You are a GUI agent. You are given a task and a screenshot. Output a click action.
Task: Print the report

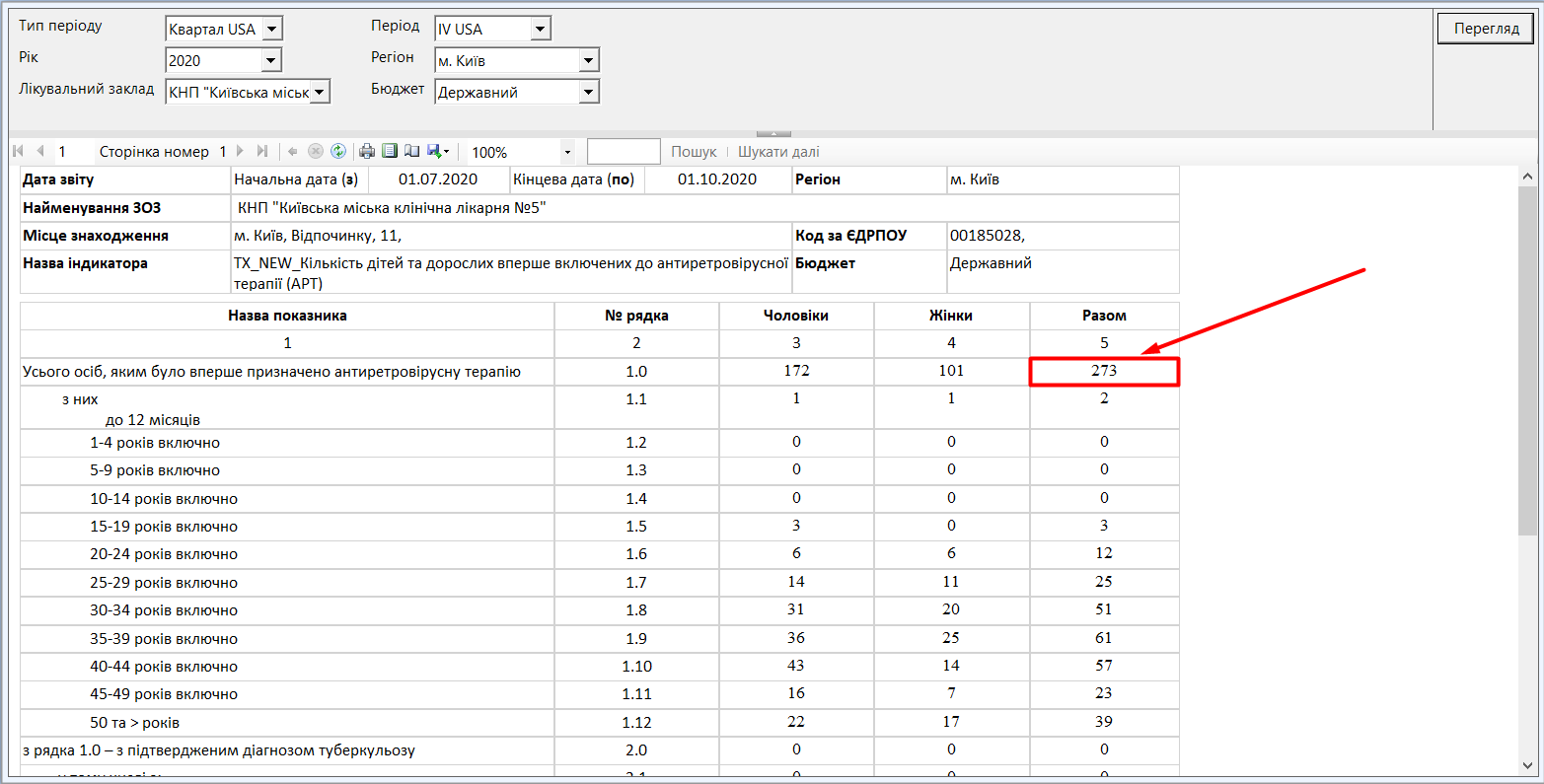(367, 151)
